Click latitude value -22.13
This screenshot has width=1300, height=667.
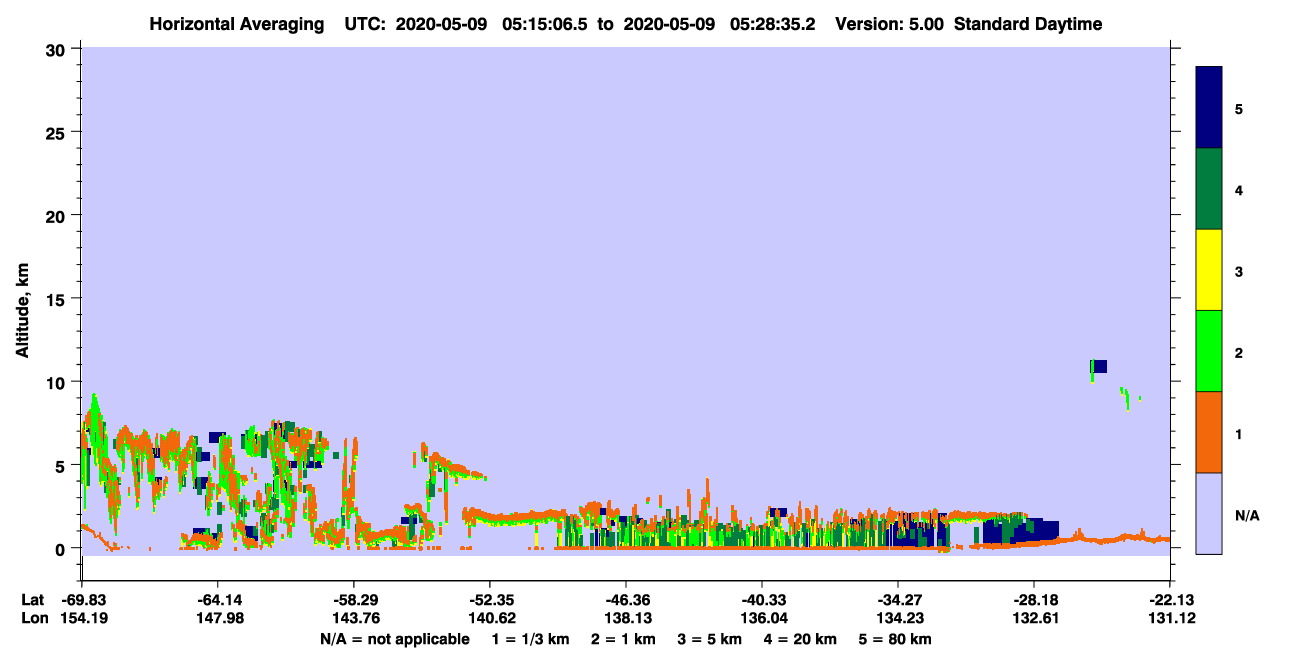[x=1170, y=599]
